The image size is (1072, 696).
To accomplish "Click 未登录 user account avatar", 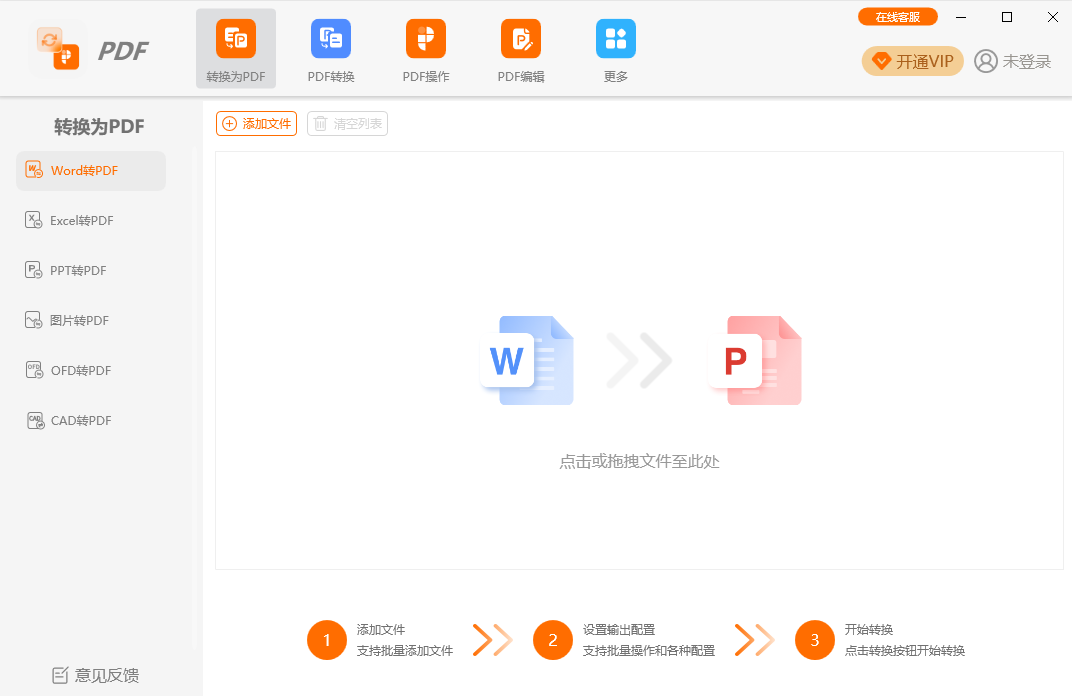I will point(986,61).
